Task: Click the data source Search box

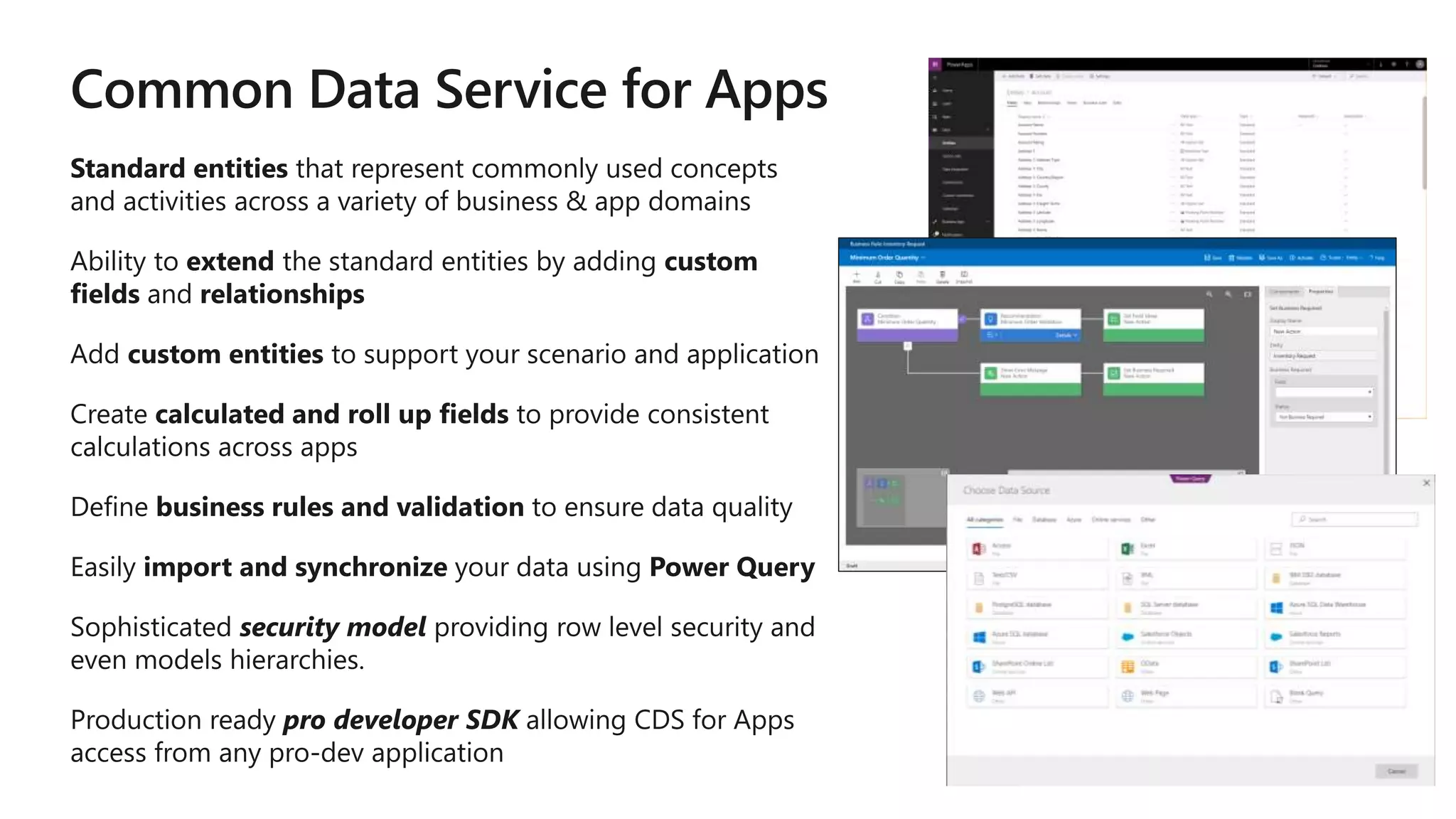Action: 1354,520
